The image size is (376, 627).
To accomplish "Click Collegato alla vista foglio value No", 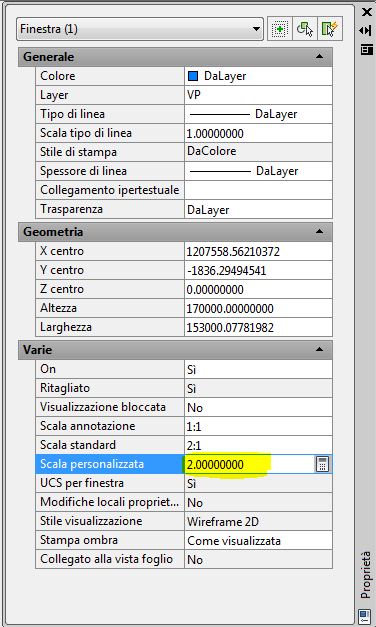I will click(x=258, y=559).
